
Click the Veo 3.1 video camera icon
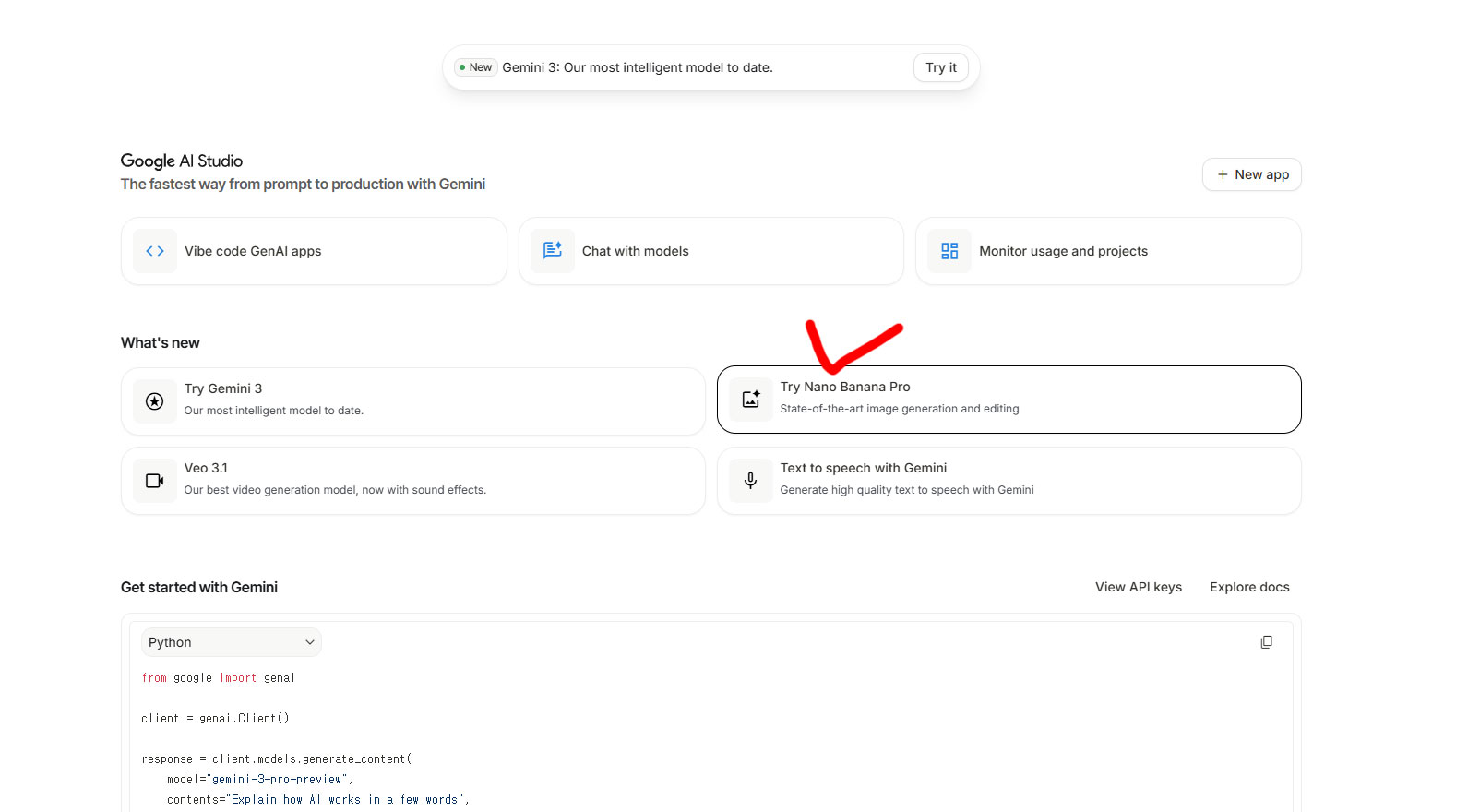(155, 481)
